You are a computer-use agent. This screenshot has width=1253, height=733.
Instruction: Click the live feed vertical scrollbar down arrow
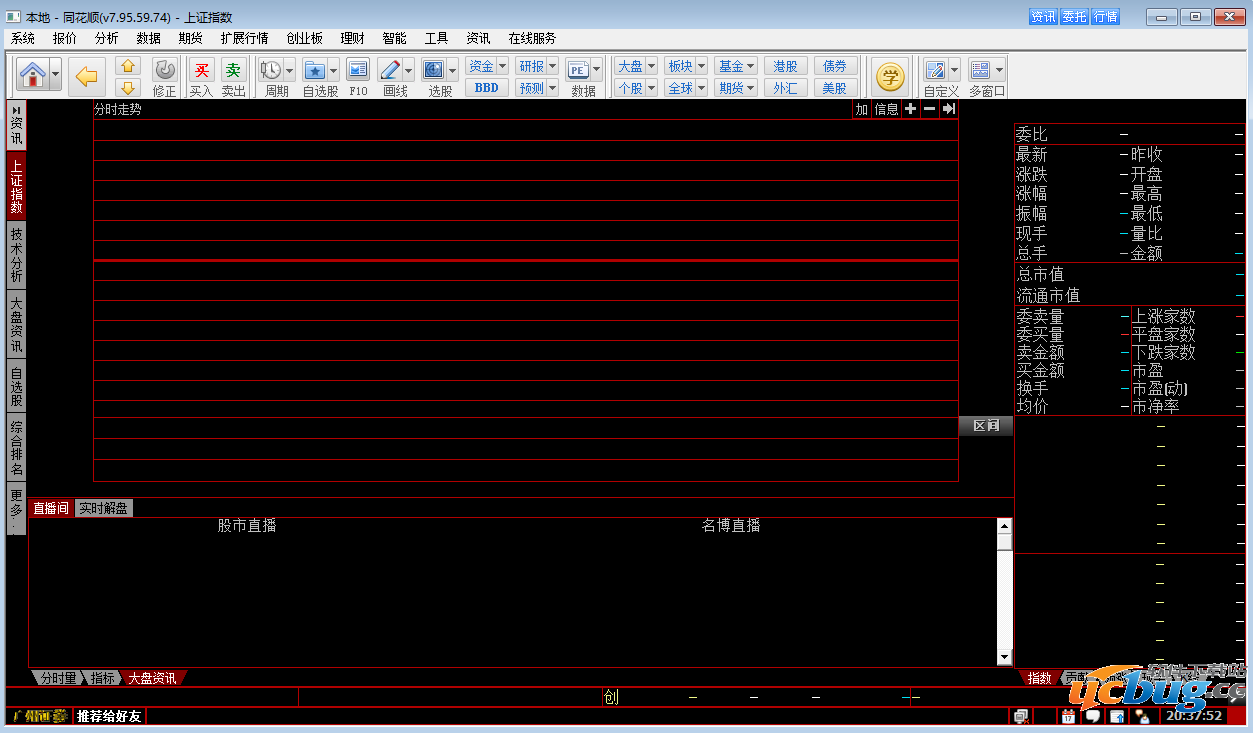1004,657
